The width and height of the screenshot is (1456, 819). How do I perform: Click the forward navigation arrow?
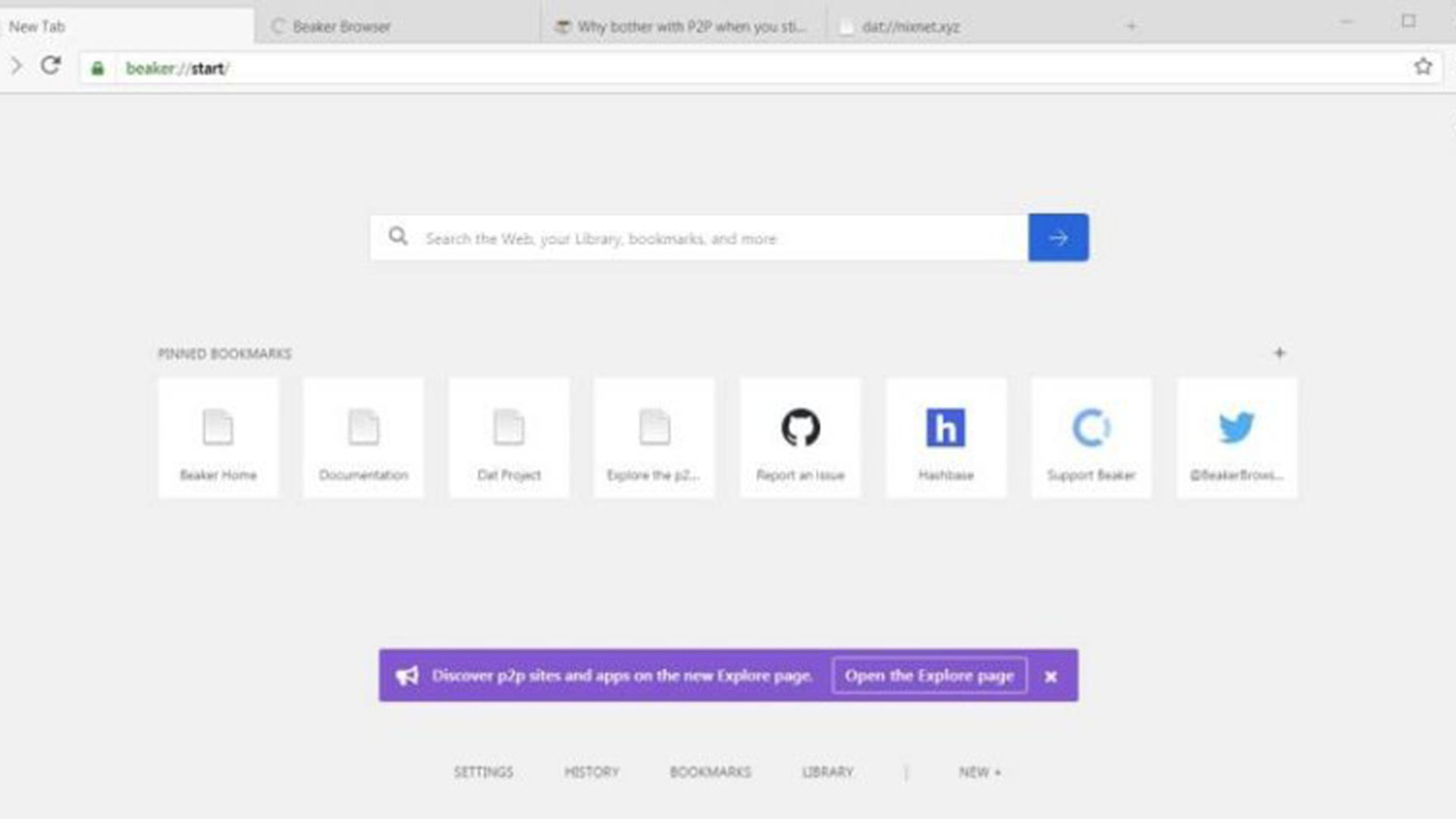17,67
